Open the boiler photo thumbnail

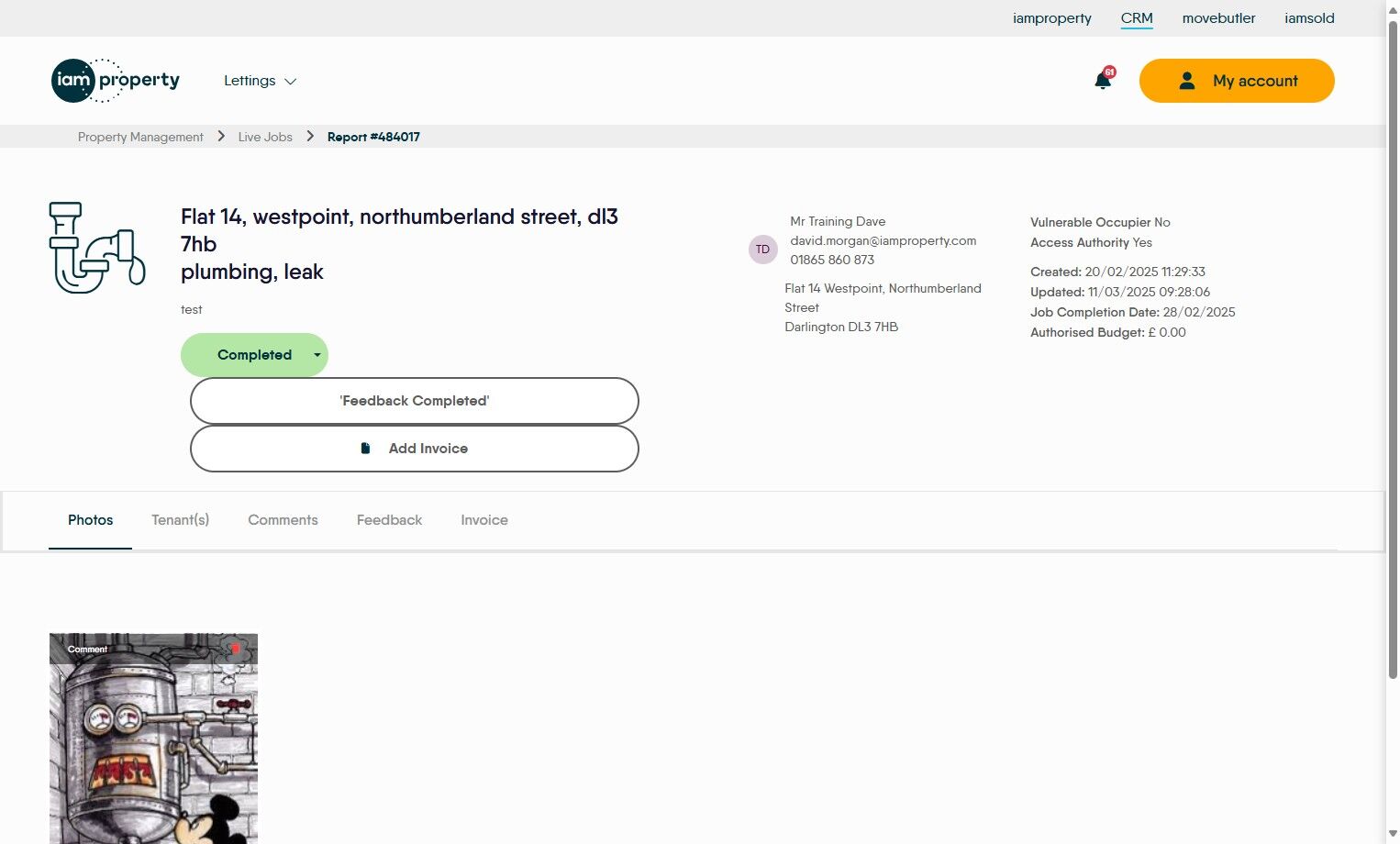[153, 738]
